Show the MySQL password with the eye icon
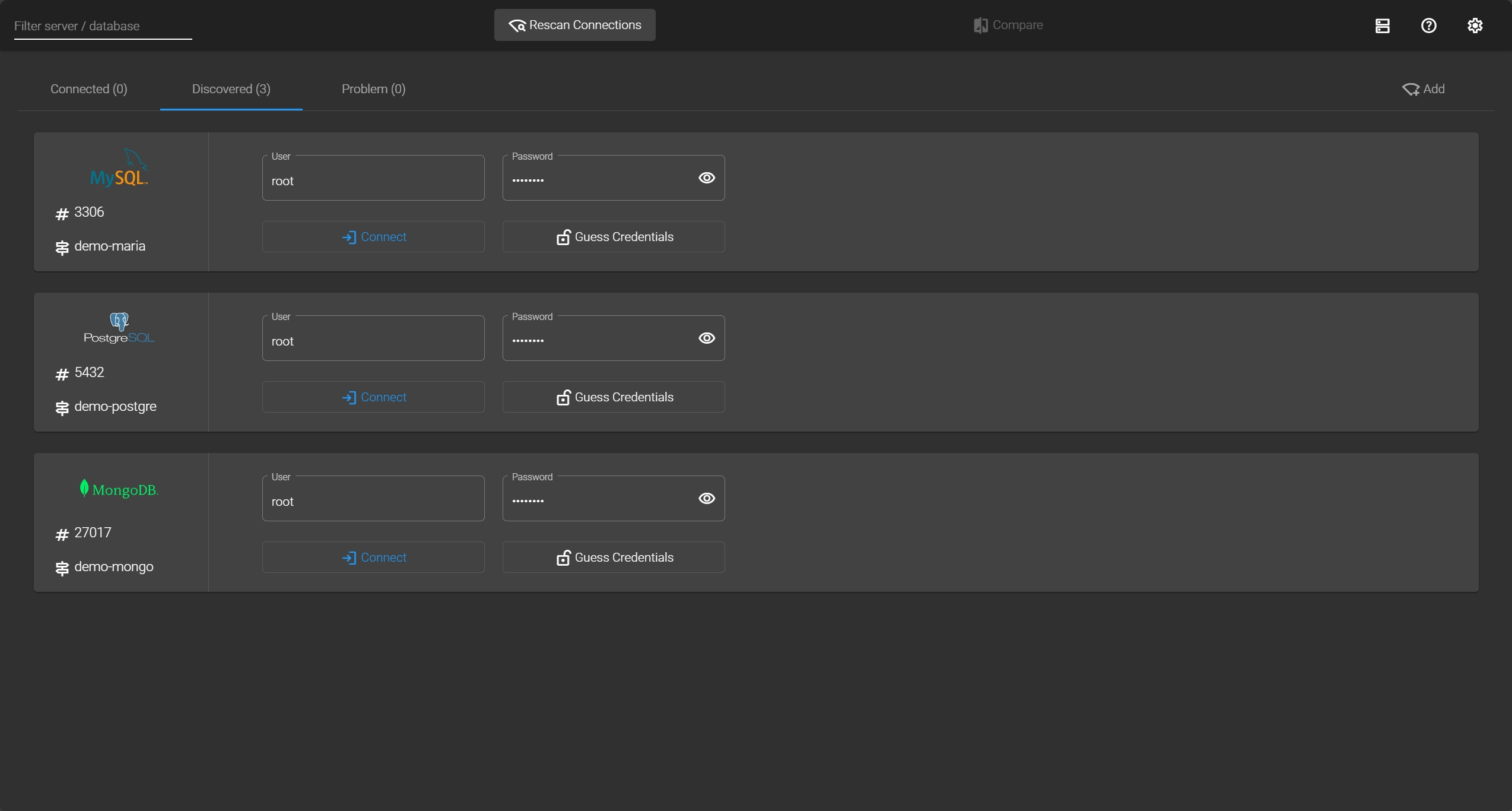This screenshot has width=1512, height=811. tap(706, 178)
